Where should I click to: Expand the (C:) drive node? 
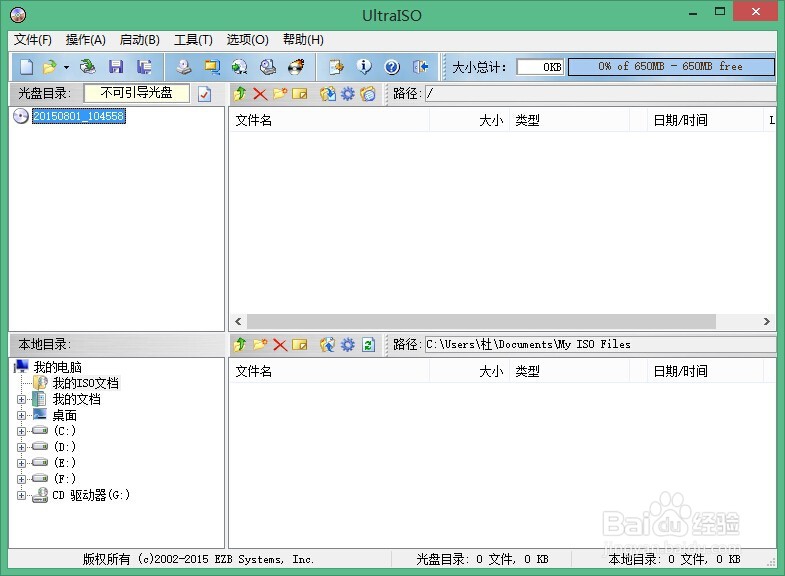click(x=21, y=431)
